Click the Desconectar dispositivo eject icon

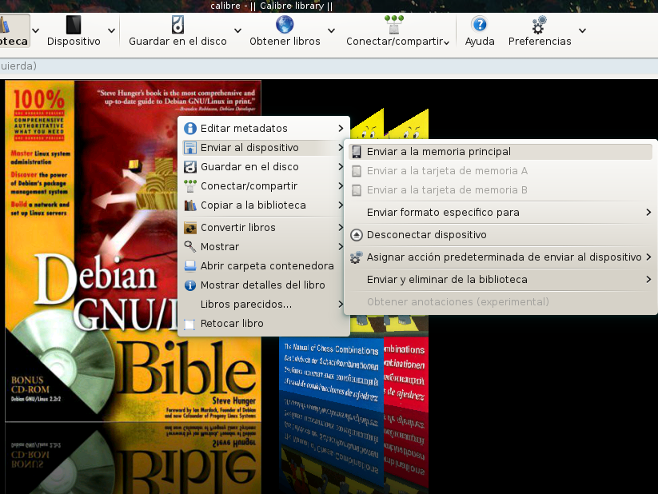[356, 235]
